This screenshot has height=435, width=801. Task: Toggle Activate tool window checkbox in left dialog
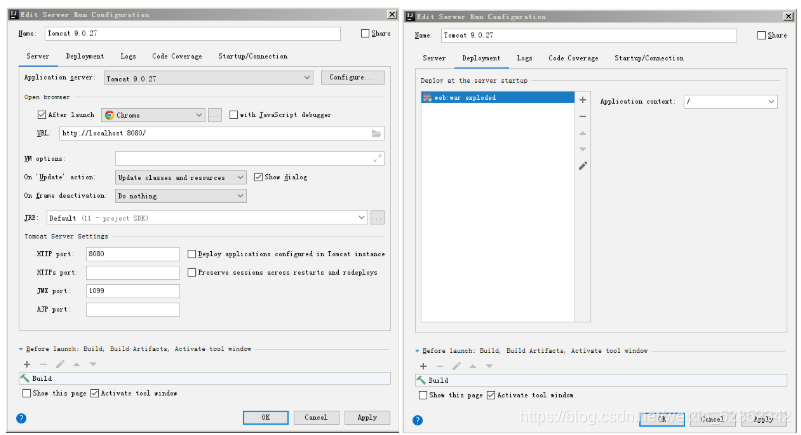pyautogui.click(x=95, y=393)
